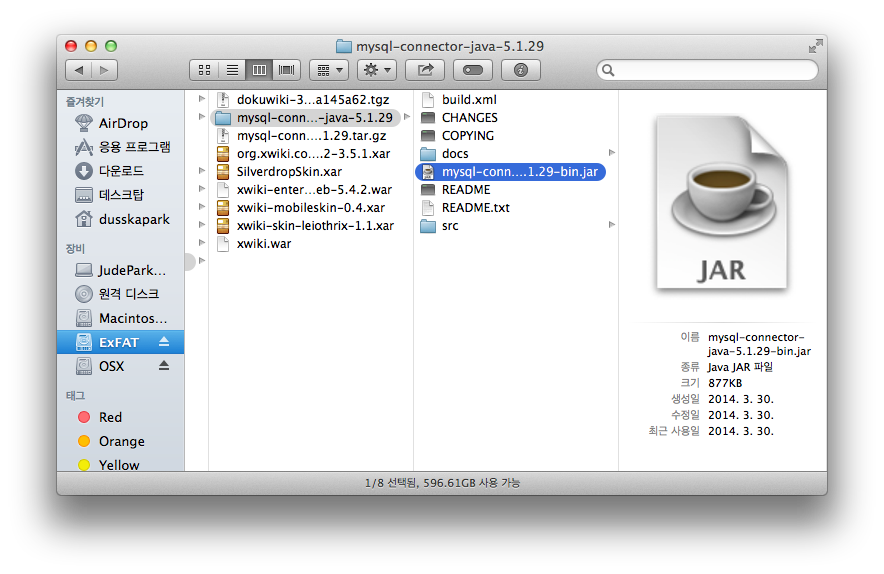Open the arrange-by dropdown
Image resolution: width=884 pixels, height=574 pixels.
tap(329, 70)
